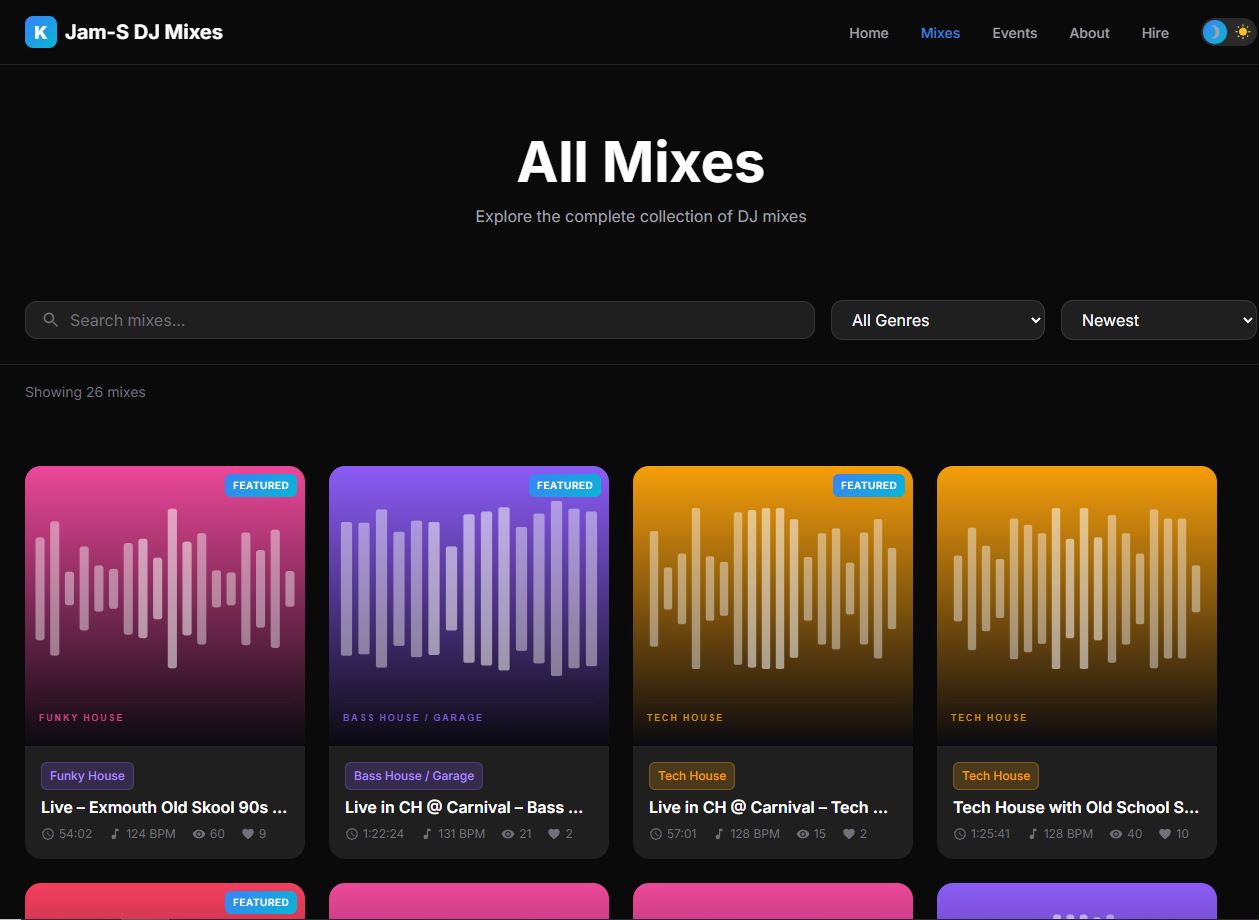Screen dimensions: 1259x920
Task: Select Mixes in navigation
Action: [x=940, y=33]
